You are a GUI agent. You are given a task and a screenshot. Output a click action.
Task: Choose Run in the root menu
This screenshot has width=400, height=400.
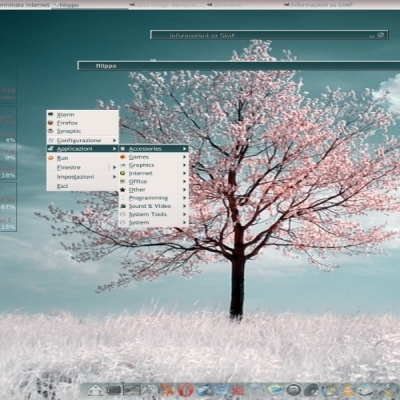[83, 158]
